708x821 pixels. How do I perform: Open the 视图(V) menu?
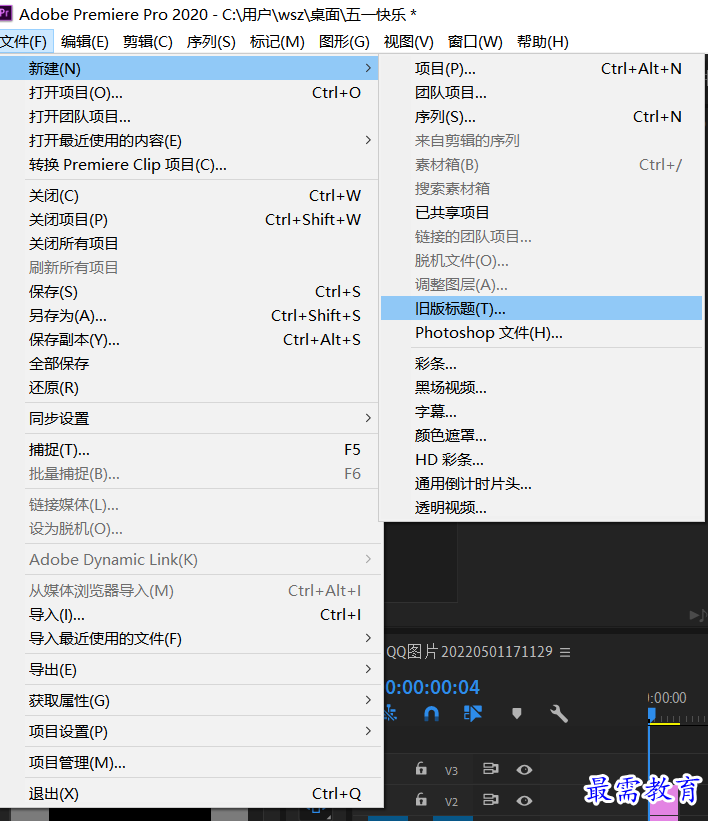click(x=408, y=41)
